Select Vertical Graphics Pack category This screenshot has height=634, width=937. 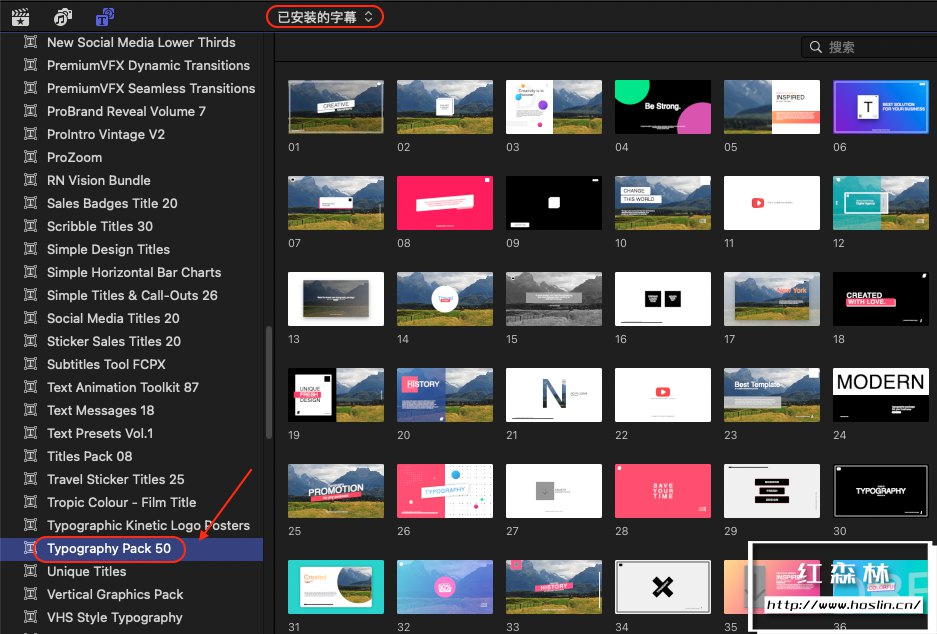point(115,595)
